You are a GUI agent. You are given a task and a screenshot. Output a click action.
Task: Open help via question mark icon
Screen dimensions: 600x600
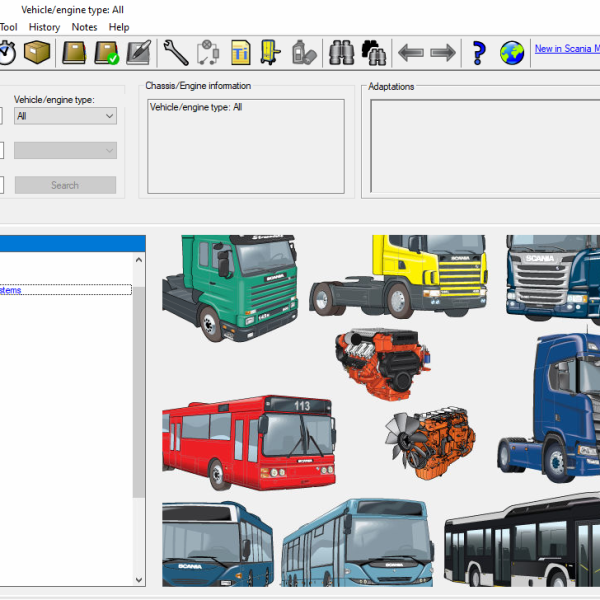[479, 53]
